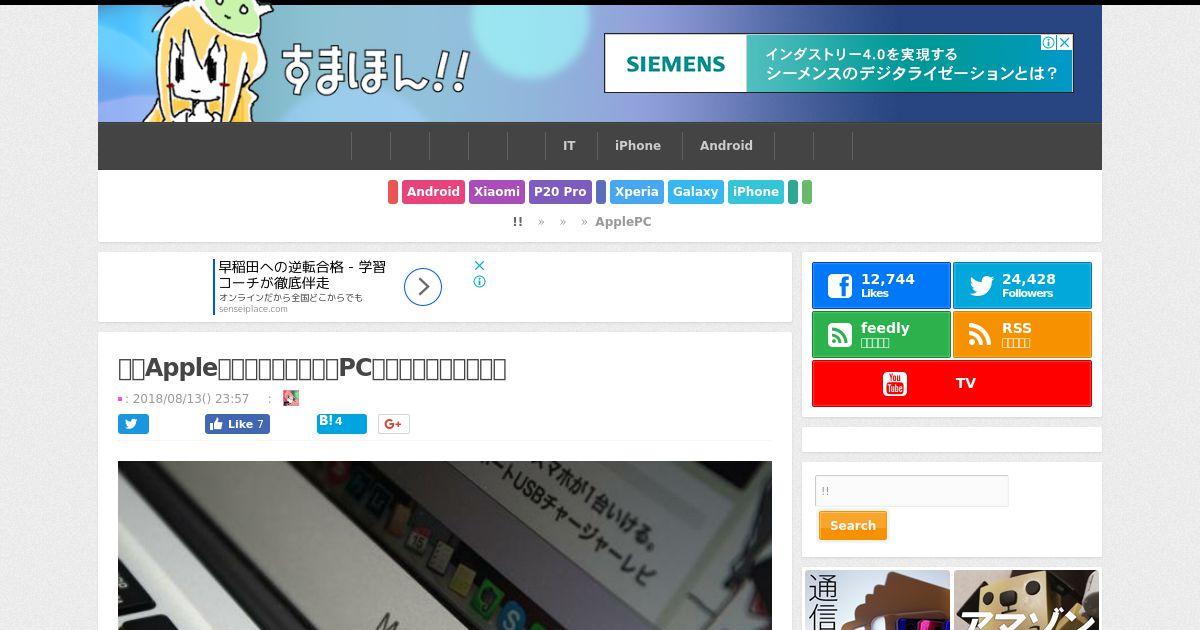Open the 早稲田への逆転合格 ad text
Screen dimensions: 1200x630
point(302,275)
